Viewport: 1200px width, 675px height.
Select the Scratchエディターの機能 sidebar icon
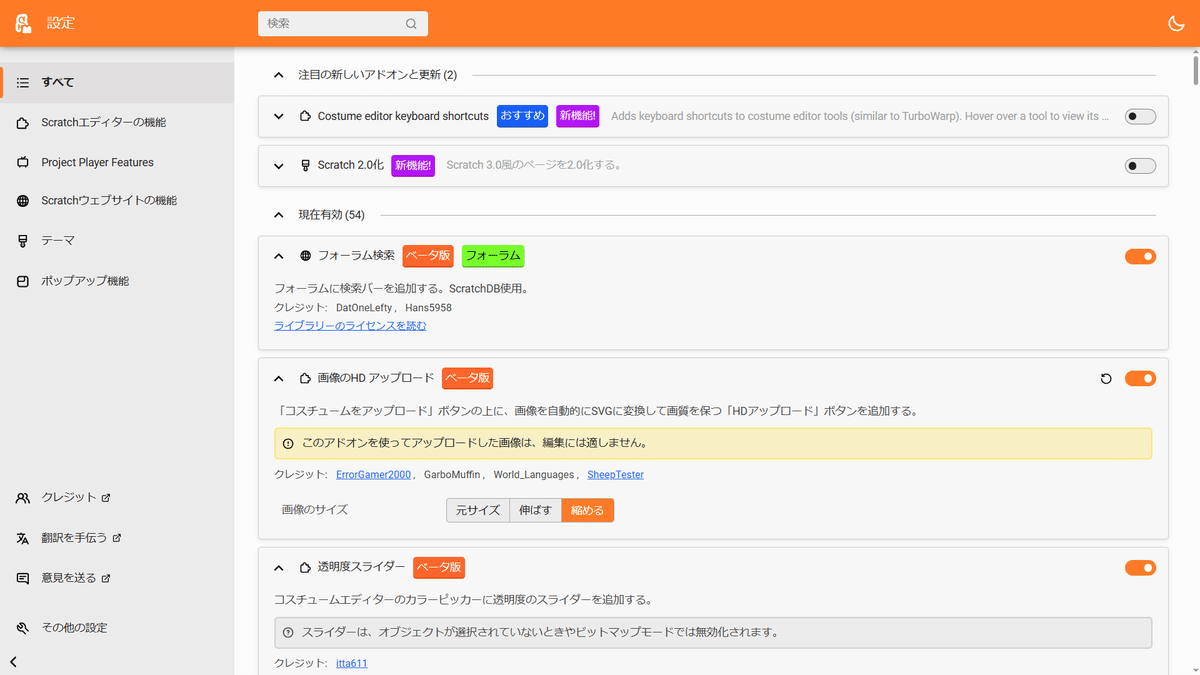(22, 121)
